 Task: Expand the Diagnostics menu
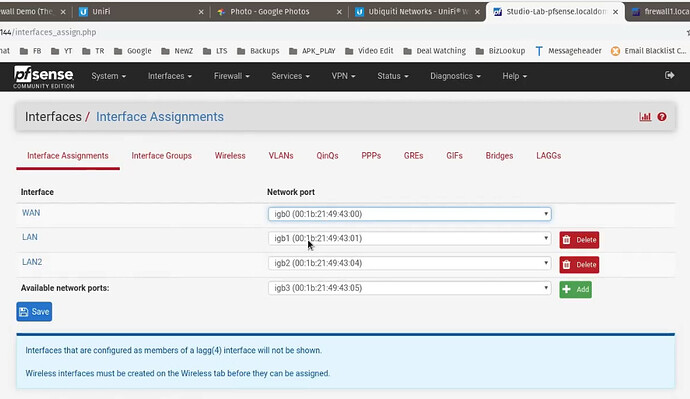click(x=455, y=76)
